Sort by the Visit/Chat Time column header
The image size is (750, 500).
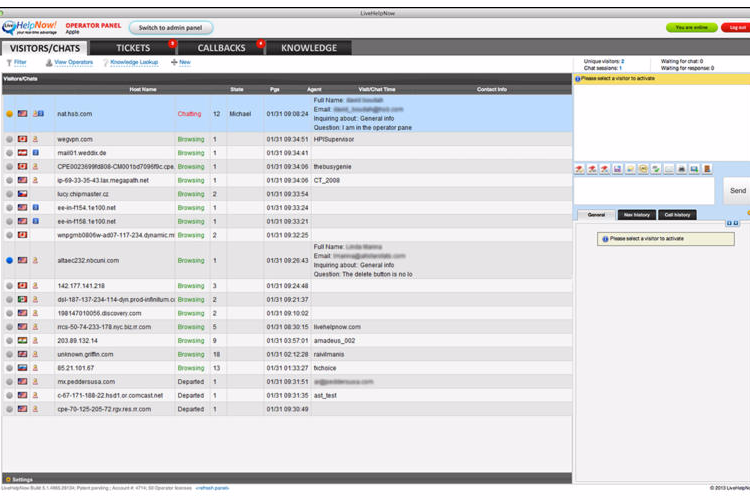pos(377,89)
